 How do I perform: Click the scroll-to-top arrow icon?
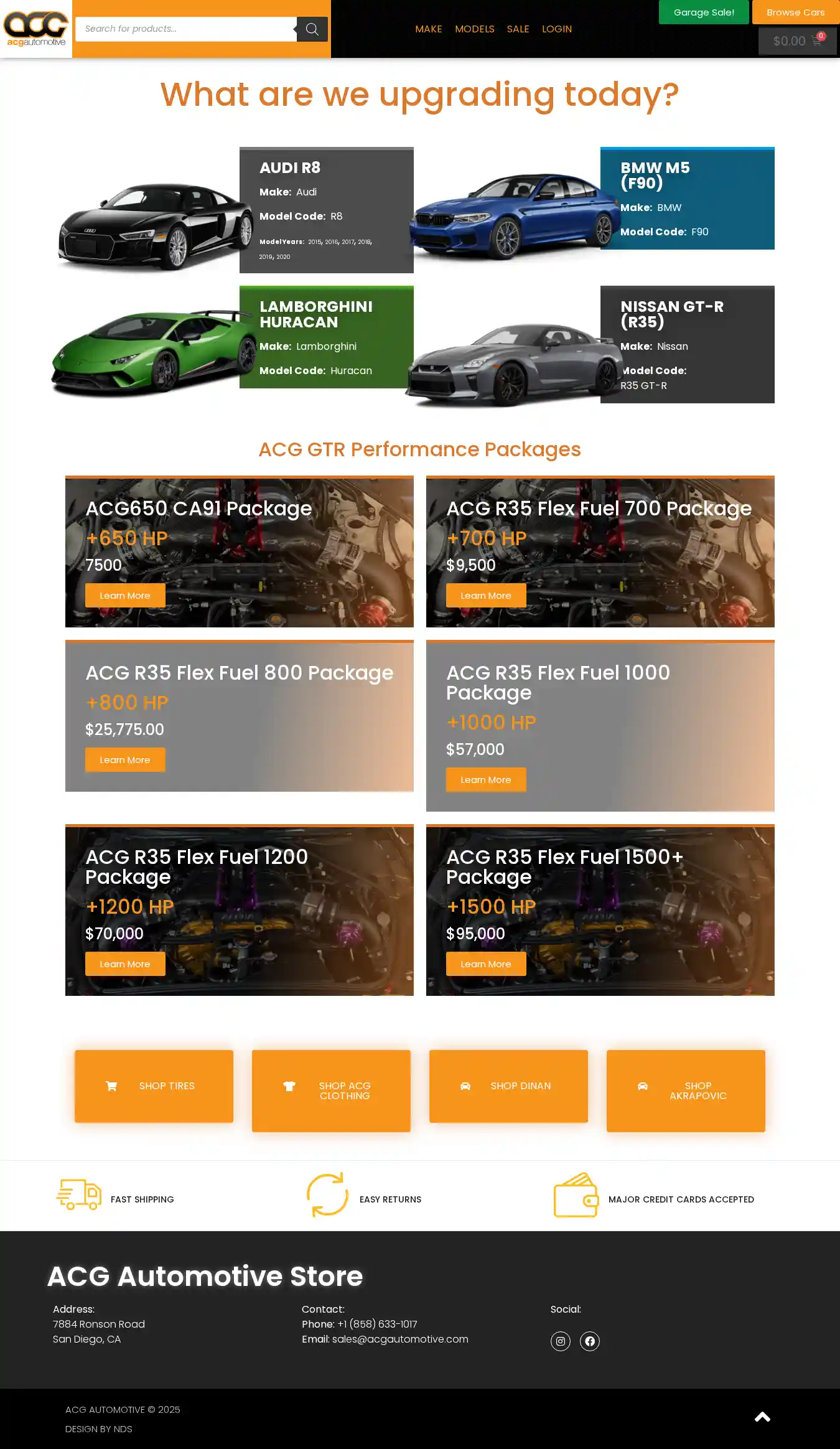[x=762, y=1417]
